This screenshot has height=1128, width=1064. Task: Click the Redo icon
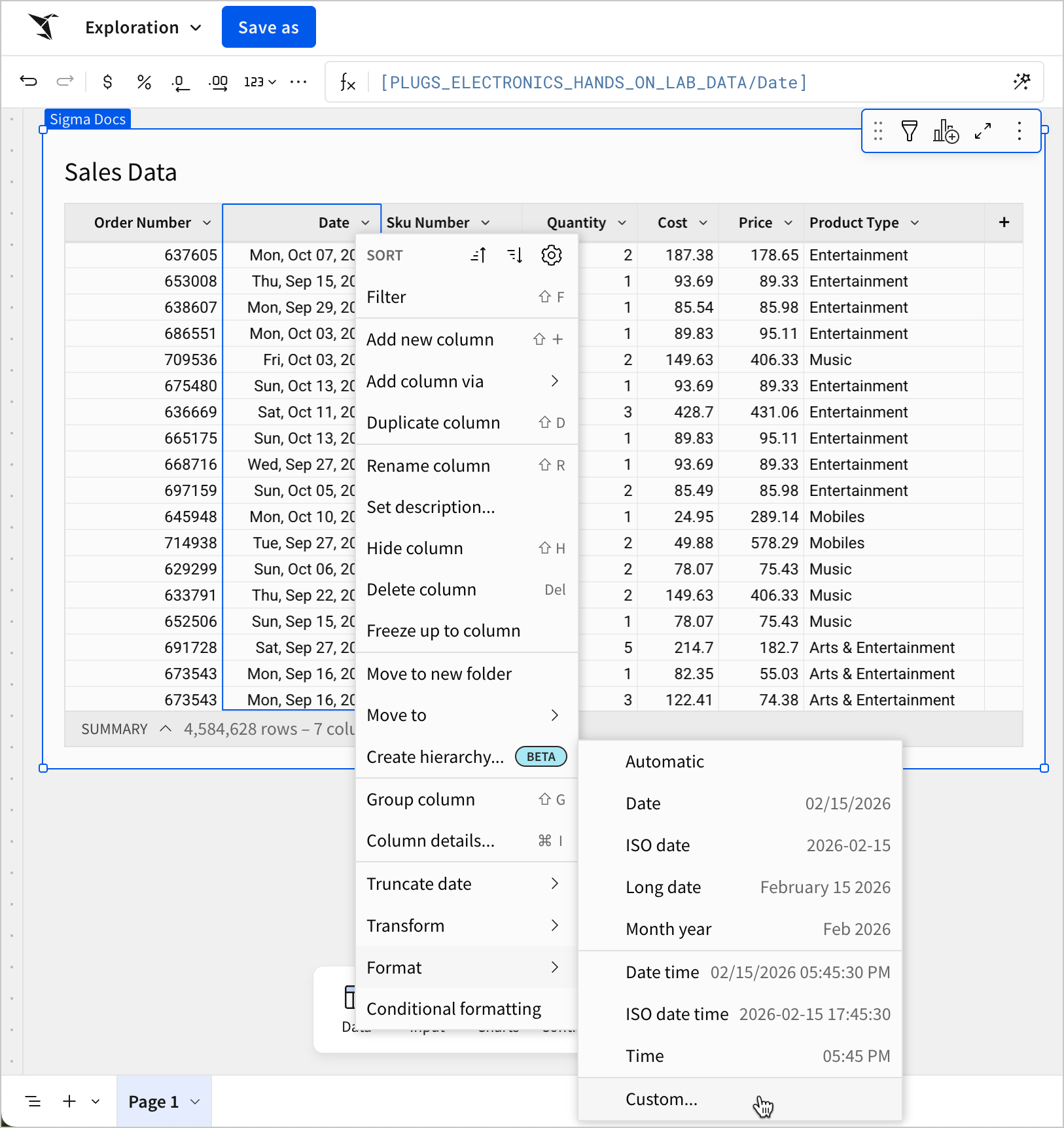65,81
